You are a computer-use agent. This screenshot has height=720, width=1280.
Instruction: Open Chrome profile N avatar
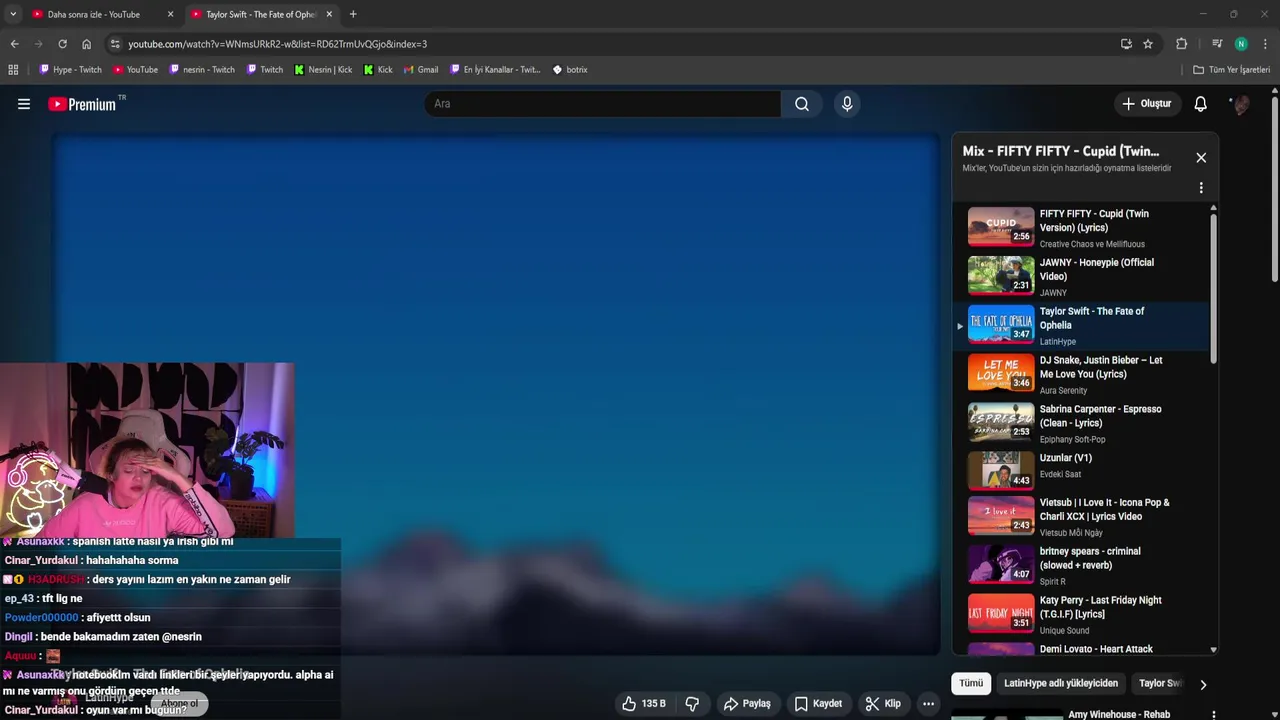1241,44
